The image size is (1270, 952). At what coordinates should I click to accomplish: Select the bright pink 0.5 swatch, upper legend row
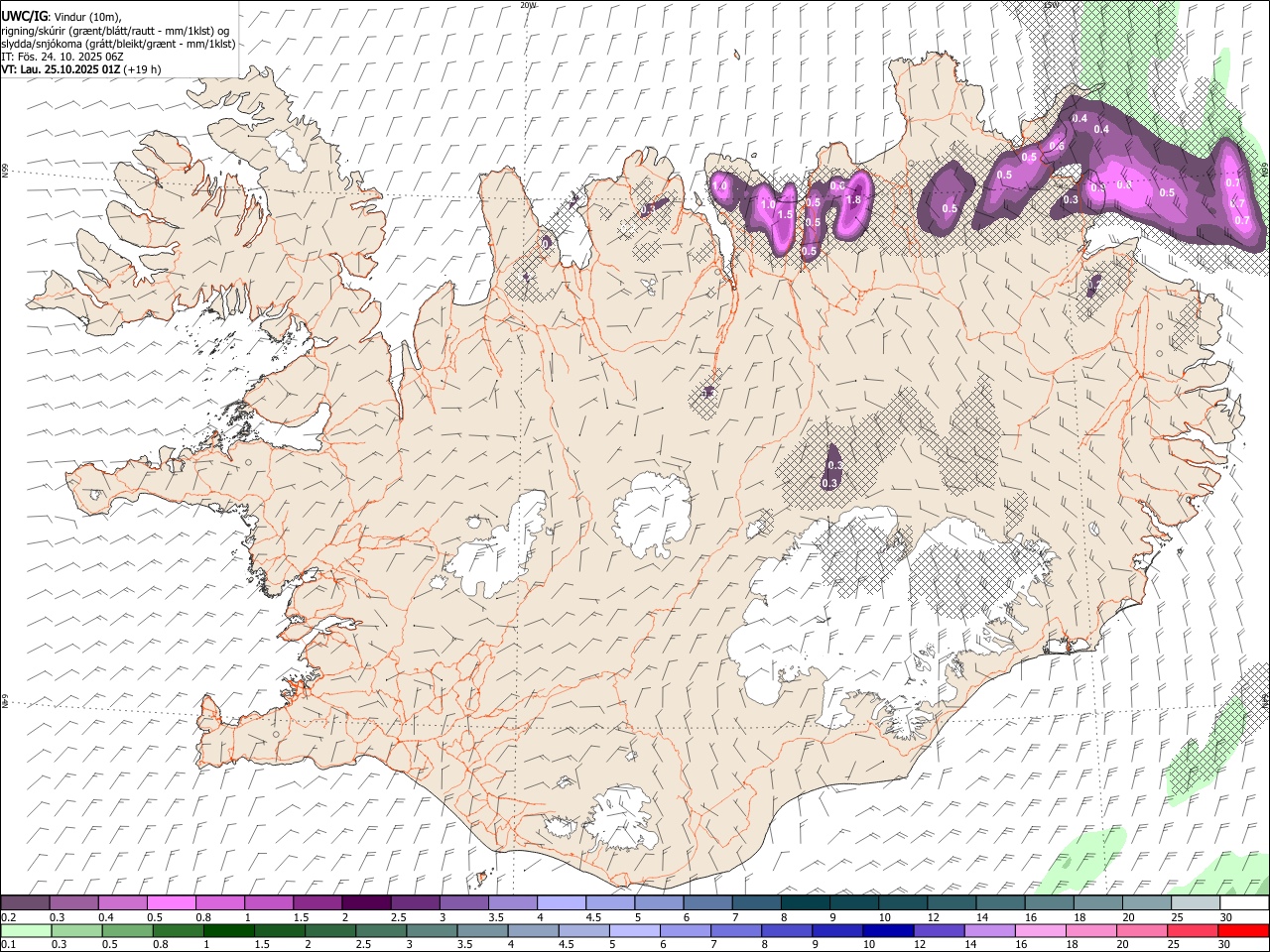[x=171, y=902]
